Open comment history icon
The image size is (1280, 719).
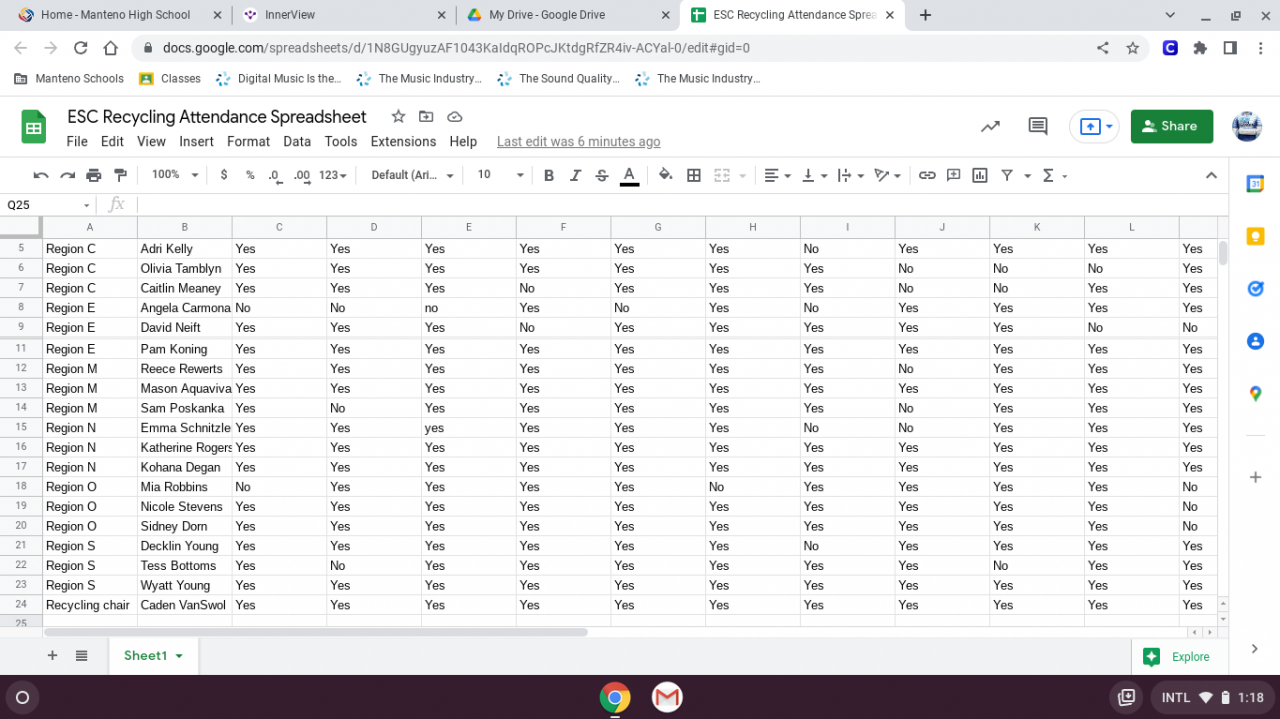[1038, 126]
